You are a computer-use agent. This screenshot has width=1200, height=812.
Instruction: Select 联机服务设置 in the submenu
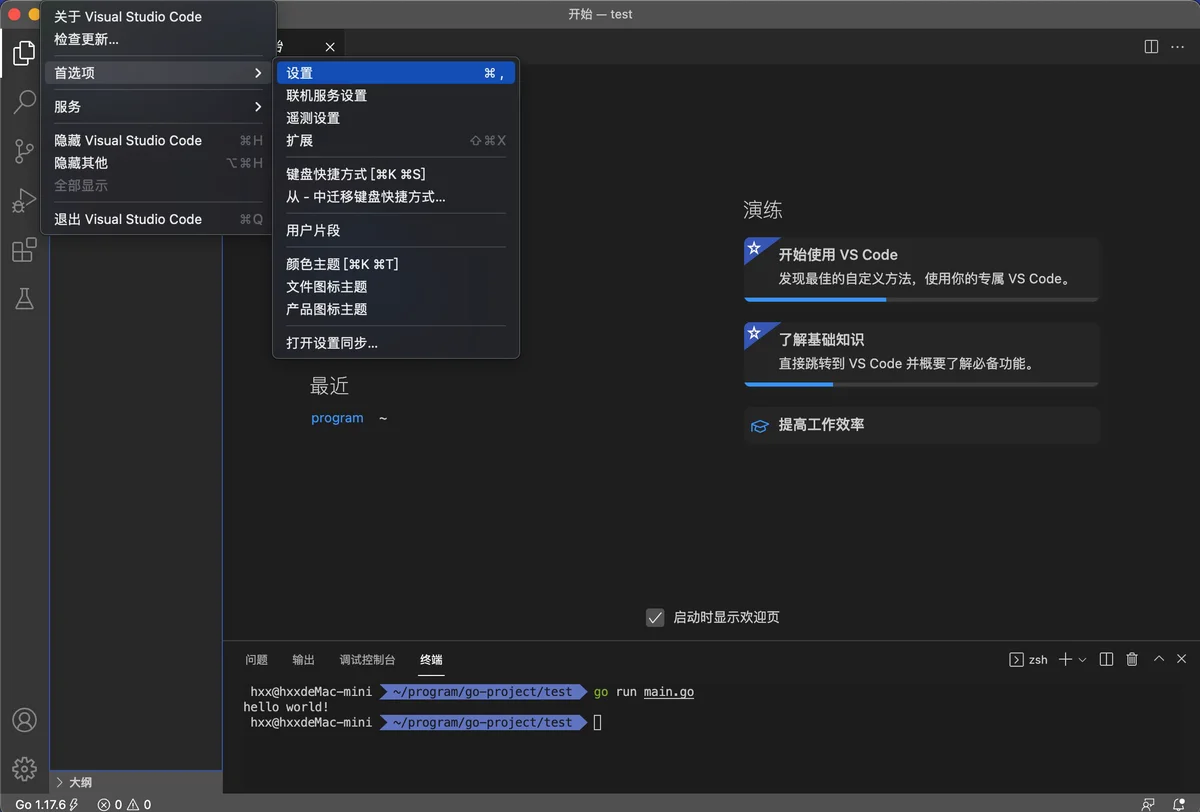pos(396,96)
